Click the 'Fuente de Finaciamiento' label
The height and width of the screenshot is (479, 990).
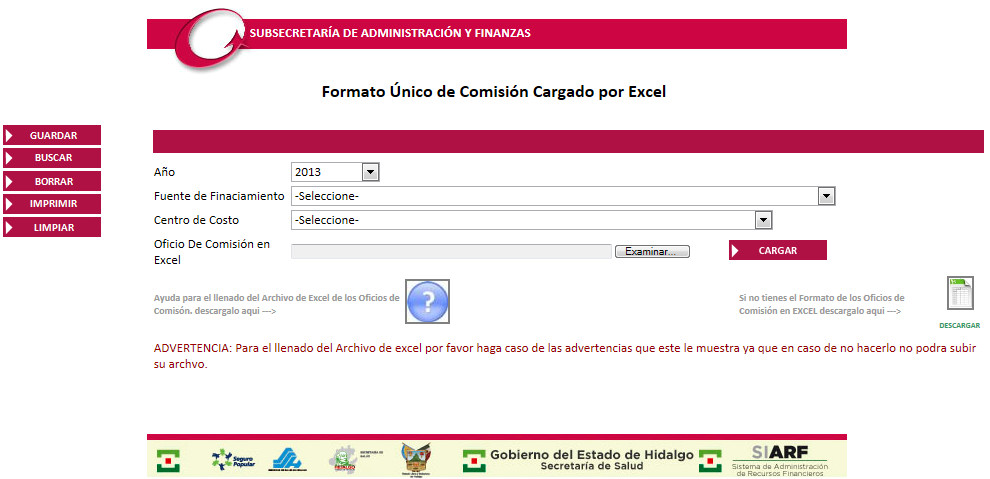click(219, 196)
